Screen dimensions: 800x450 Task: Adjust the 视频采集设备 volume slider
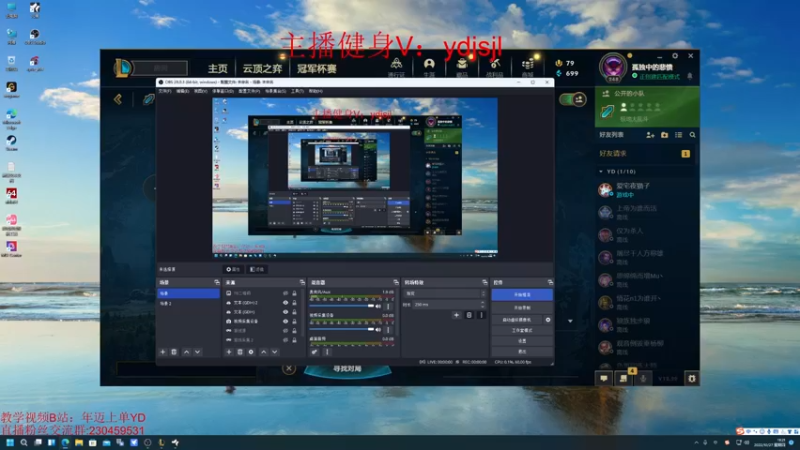[342, 330]
